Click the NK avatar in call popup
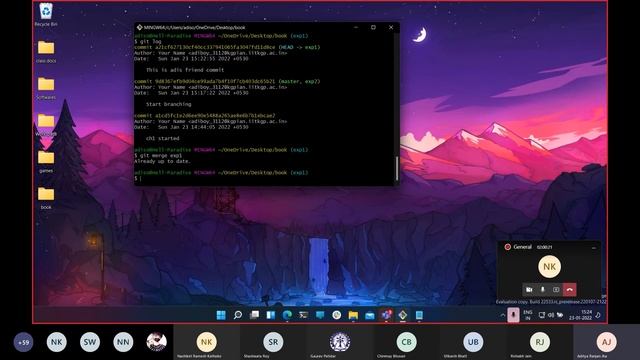The width and height of the screenshot is (640, 360). coord(549,267)
